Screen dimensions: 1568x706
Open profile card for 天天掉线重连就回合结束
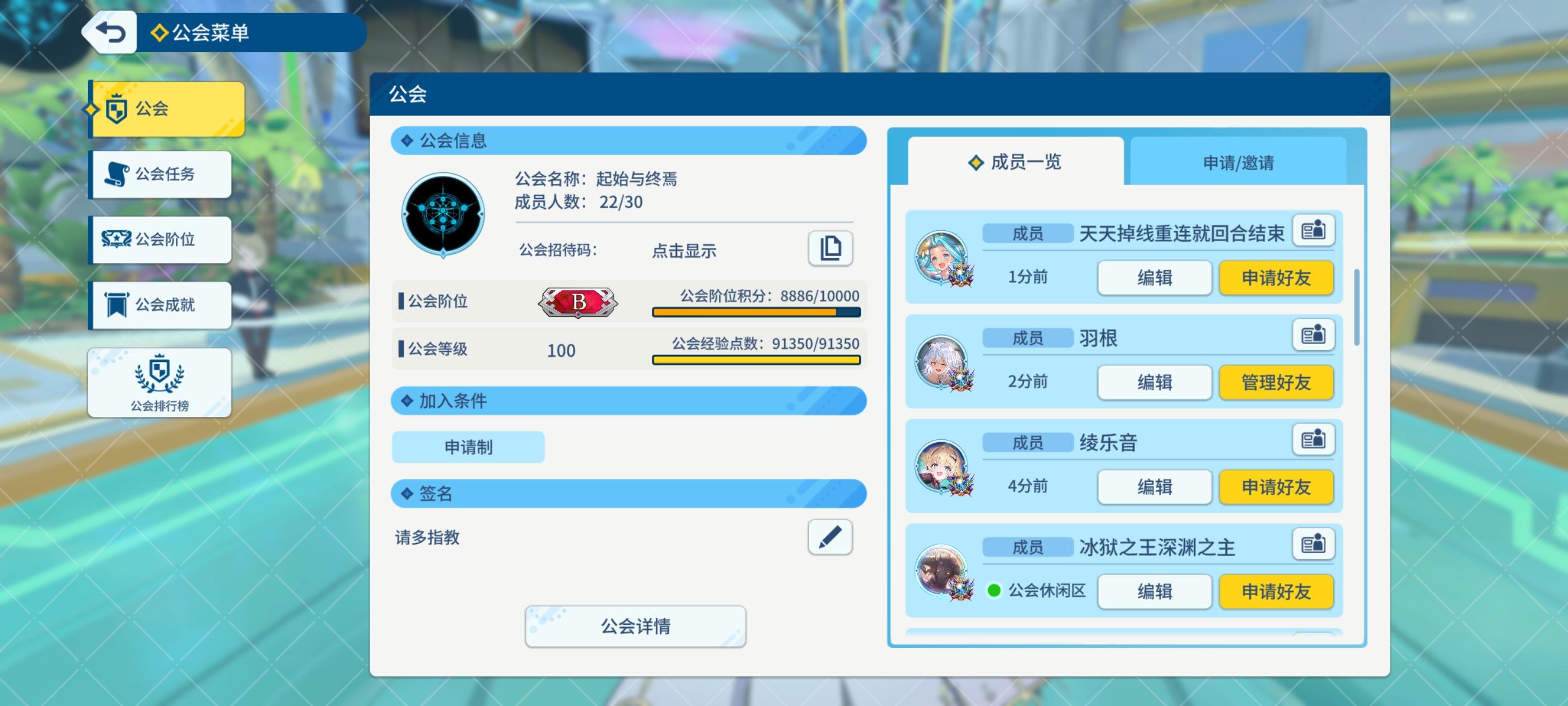pos(1313,231)
